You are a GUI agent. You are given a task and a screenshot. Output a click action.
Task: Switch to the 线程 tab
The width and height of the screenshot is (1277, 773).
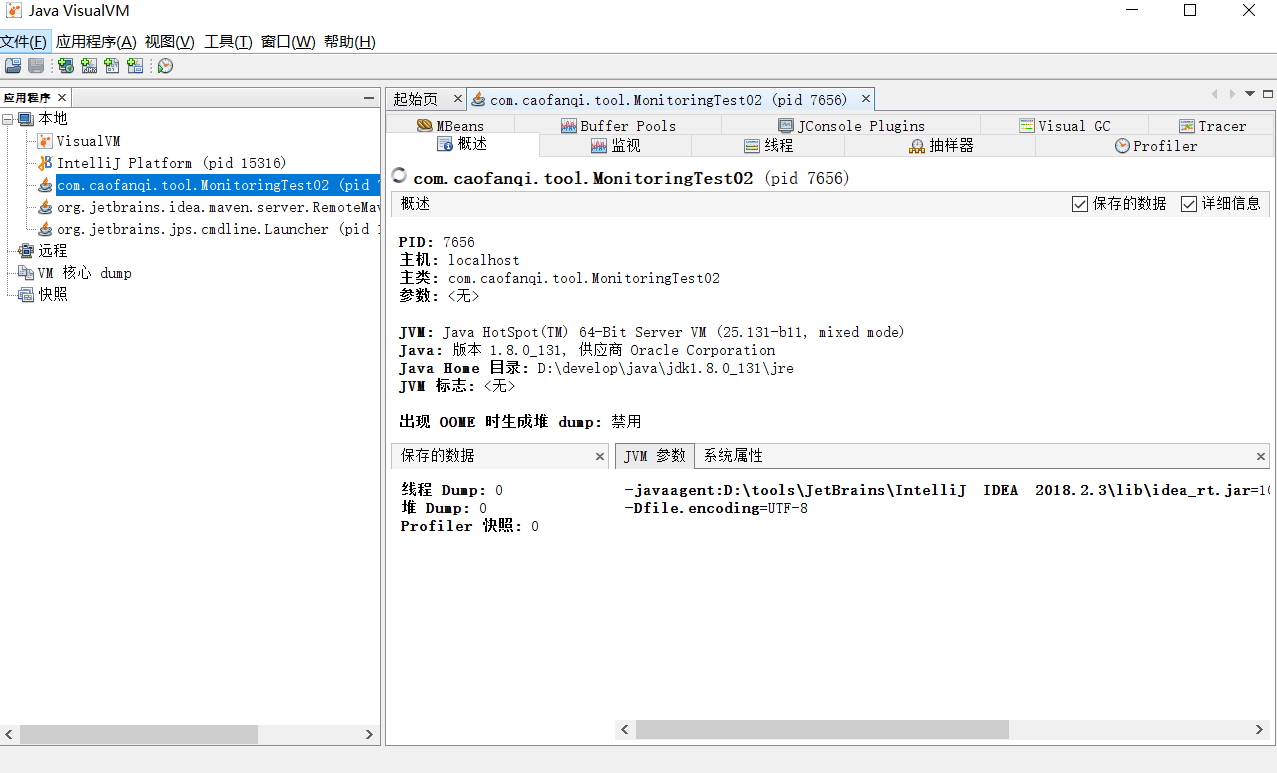pyautogui.click(x=768, y=145)
